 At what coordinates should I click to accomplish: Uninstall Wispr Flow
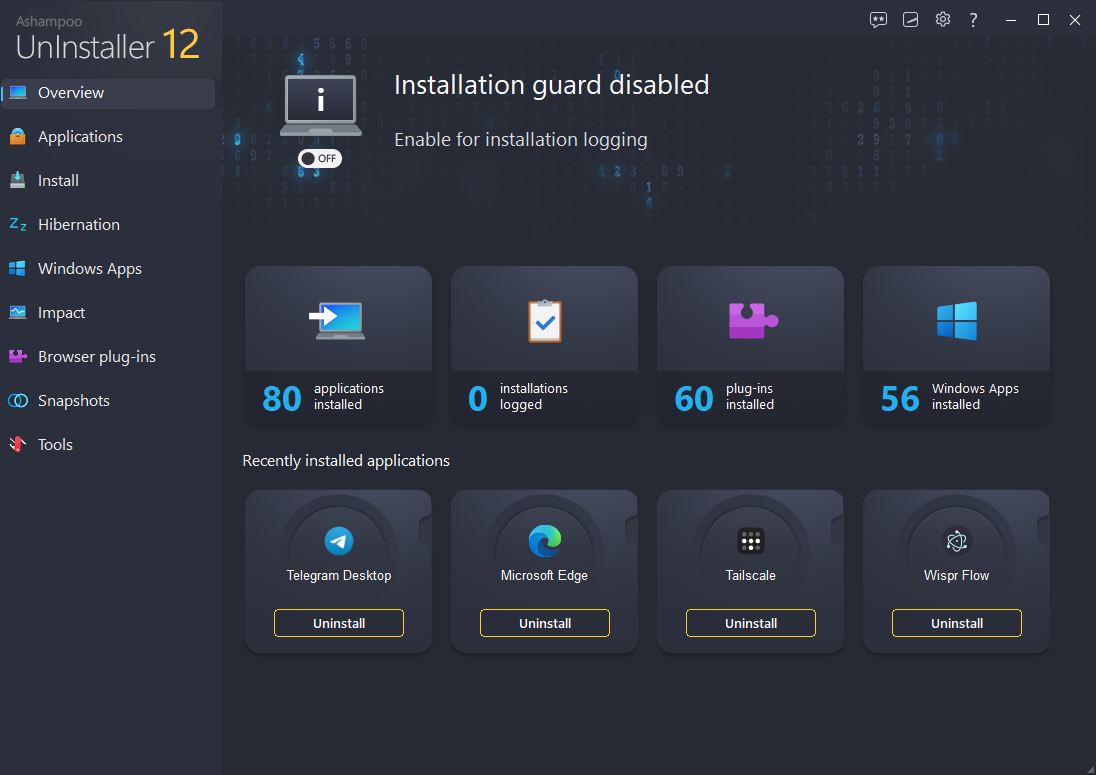tap(957, 623)
